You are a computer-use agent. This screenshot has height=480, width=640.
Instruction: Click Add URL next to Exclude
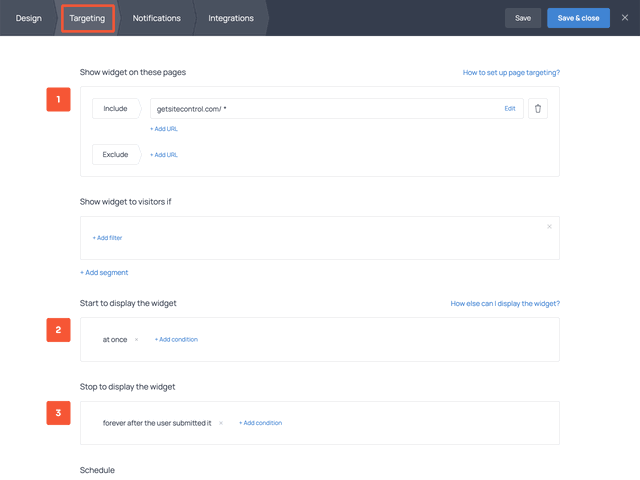tap(164, 155)
